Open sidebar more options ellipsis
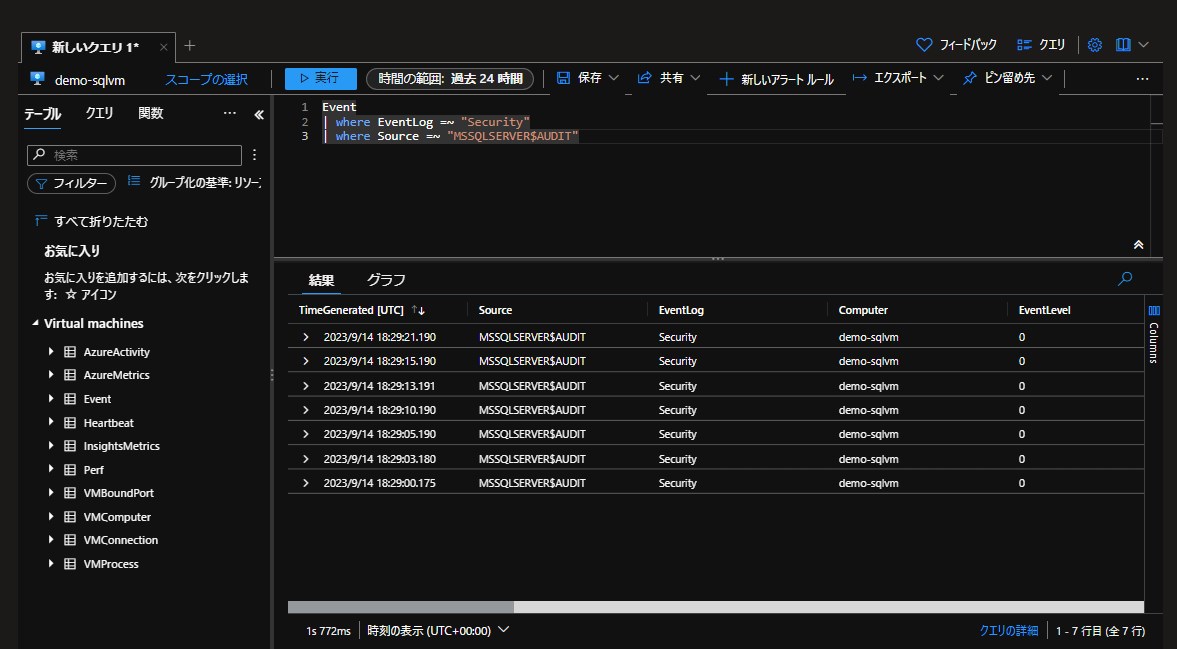 230,113
